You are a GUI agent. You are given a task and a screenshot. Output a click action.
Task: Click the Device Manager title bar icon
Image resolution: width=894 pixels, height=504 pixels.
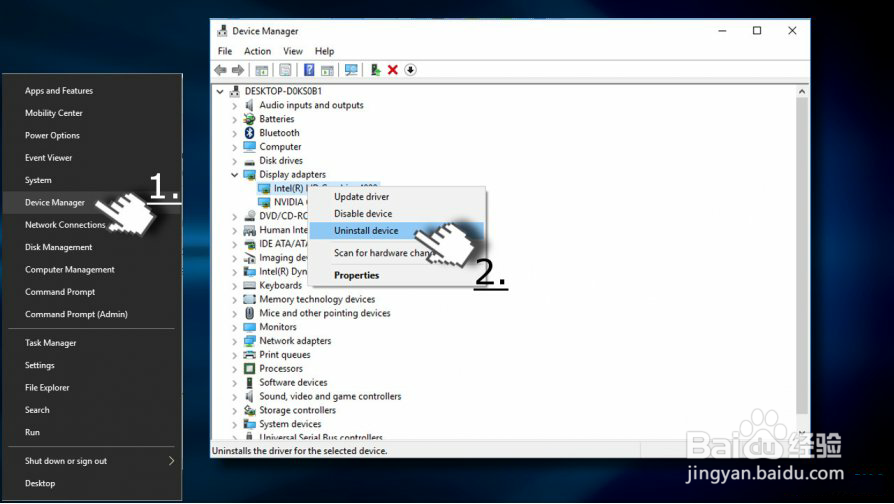[222, 31]
